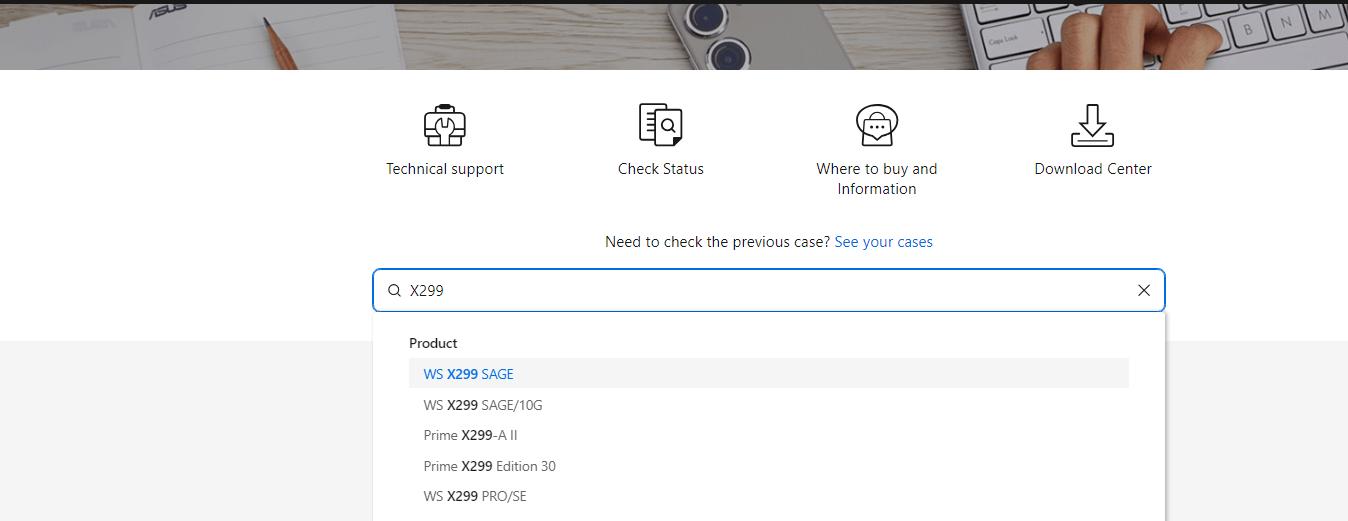Open the See your cases link

(x=883, y=242)
